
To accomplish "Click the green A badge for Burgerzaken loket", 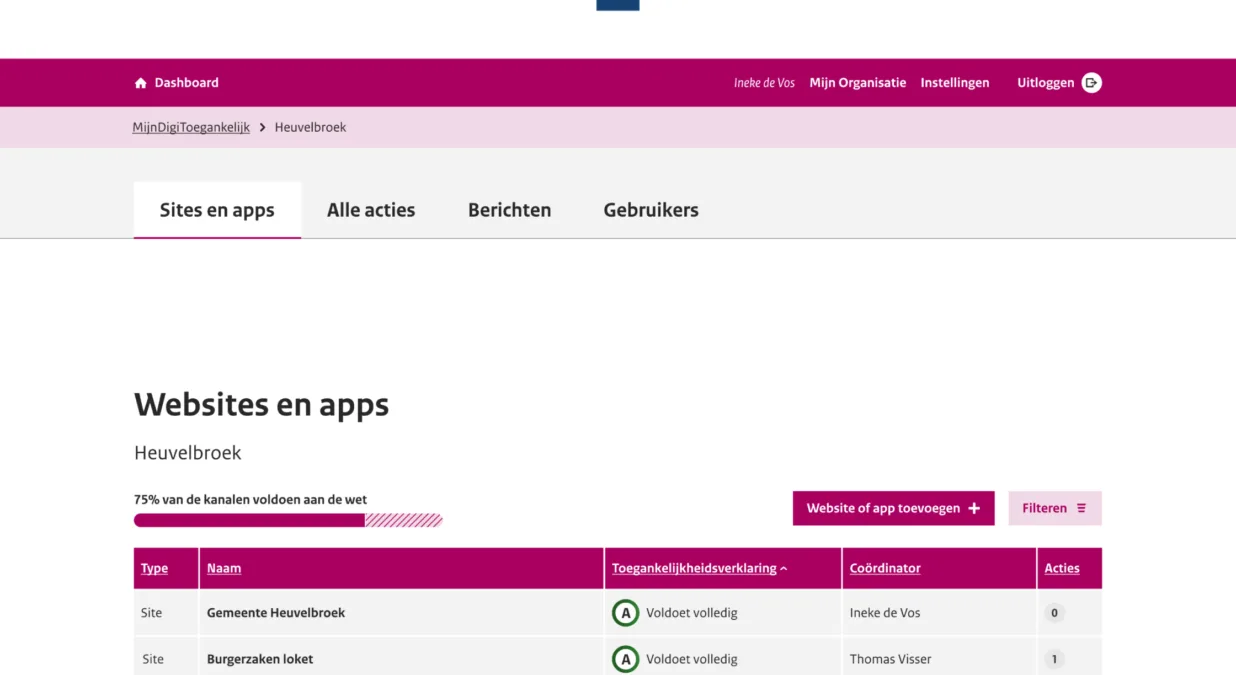I will point(625,659).
